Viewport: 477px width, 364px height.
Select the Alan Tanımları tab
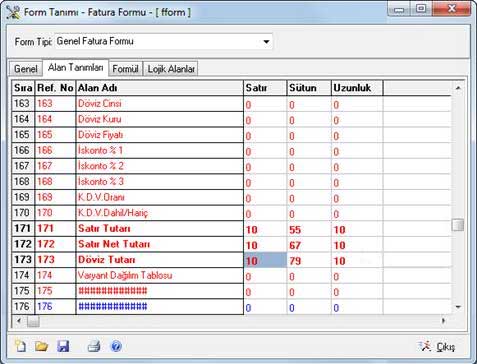(x=75, y=68)
